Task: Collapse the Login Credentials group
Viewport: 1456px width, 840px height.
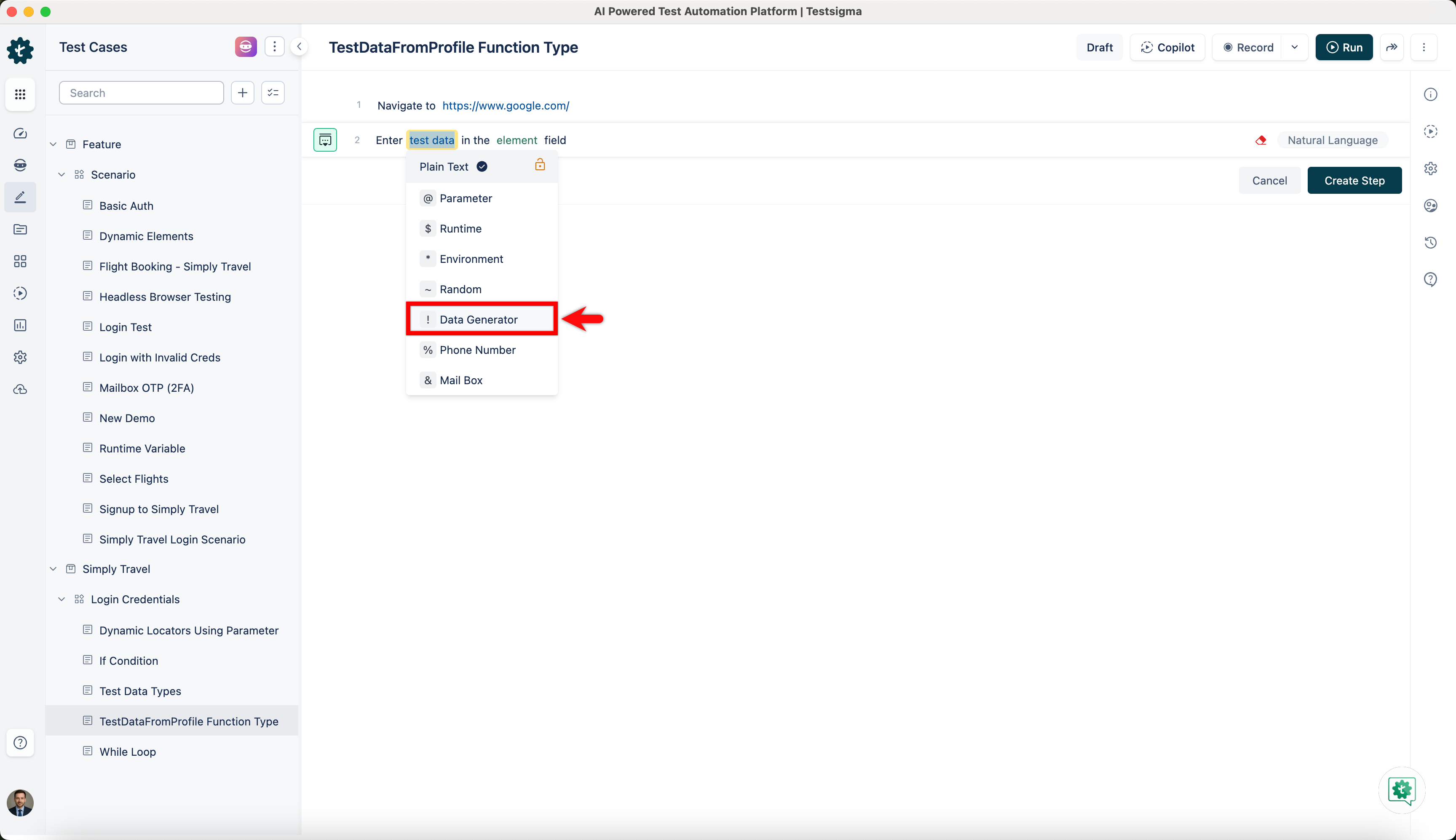Action: pyautogui.click(x=62, y=599)
